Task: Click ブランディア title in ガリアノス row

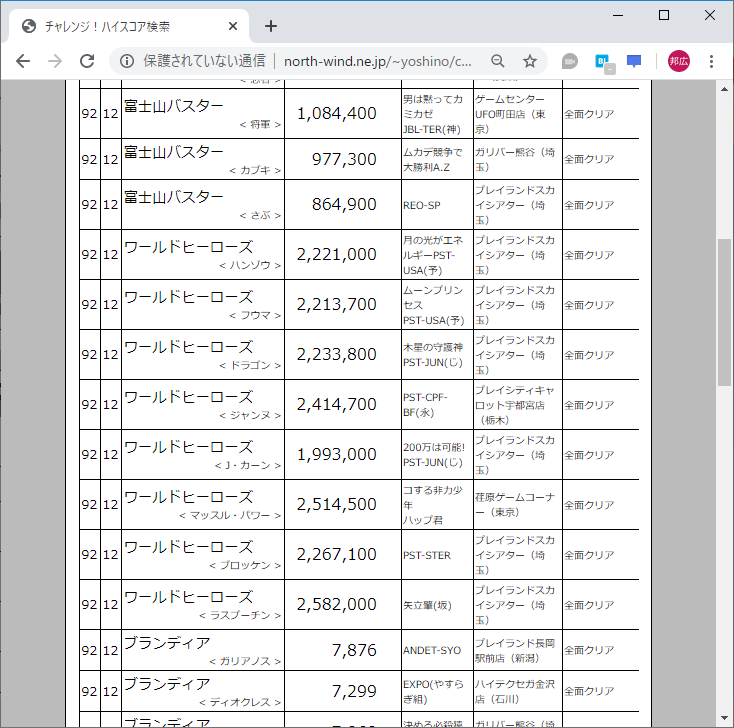Action: click(167, 643)
